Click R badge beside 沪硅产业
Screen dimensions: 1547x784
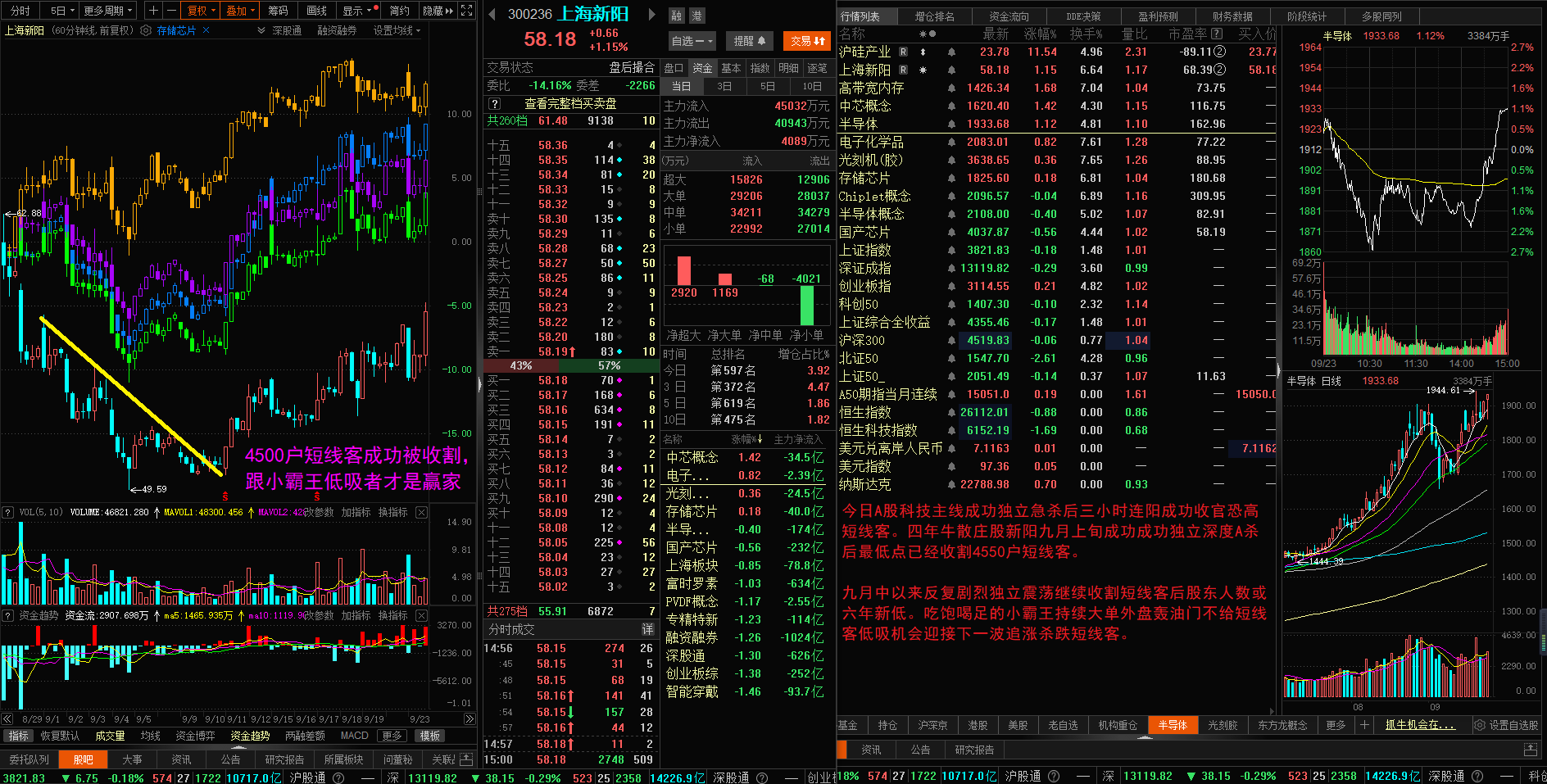[903, 52]
